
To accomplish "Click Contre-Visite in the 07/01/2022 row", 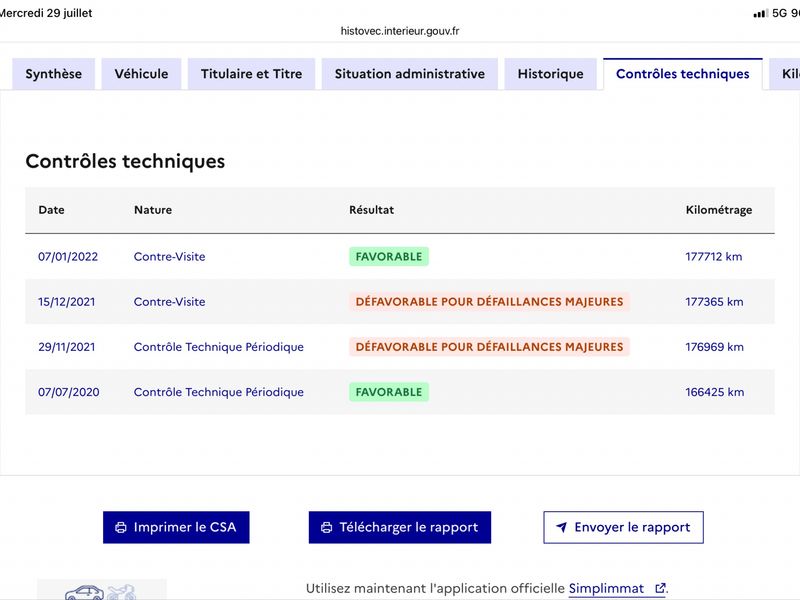I will [169, 257].
